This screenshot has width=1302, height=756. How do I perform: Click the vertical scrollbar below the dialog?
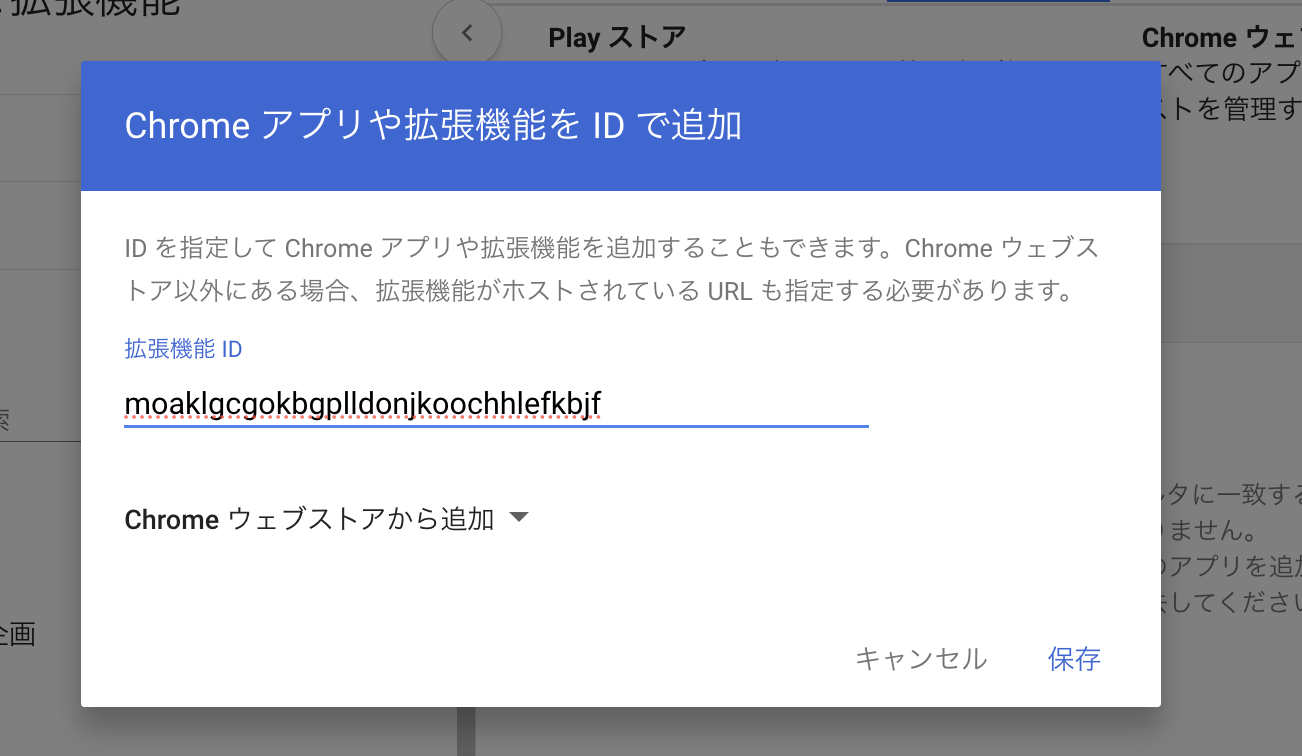465,732
